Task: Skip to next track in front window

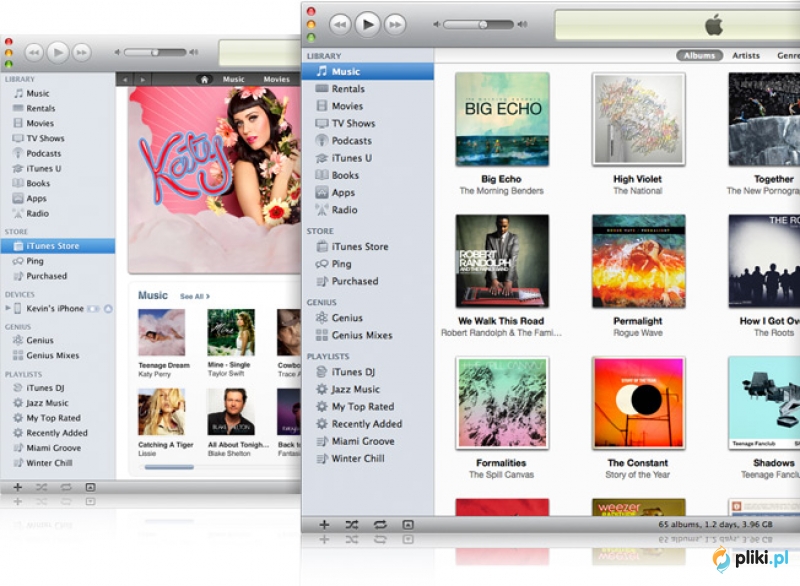Action: [395, 24]
